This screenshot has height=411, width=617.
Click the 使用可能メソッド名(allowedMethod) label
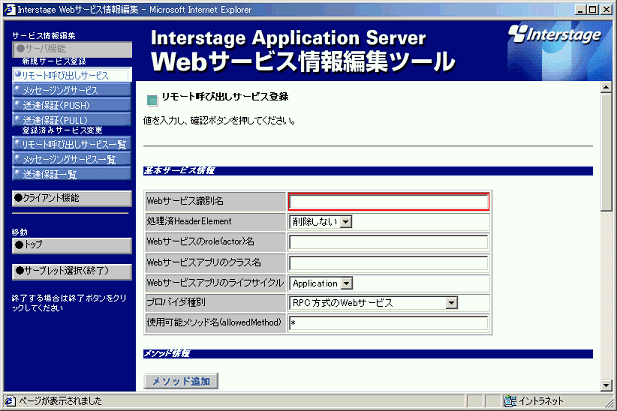point(214,322)
